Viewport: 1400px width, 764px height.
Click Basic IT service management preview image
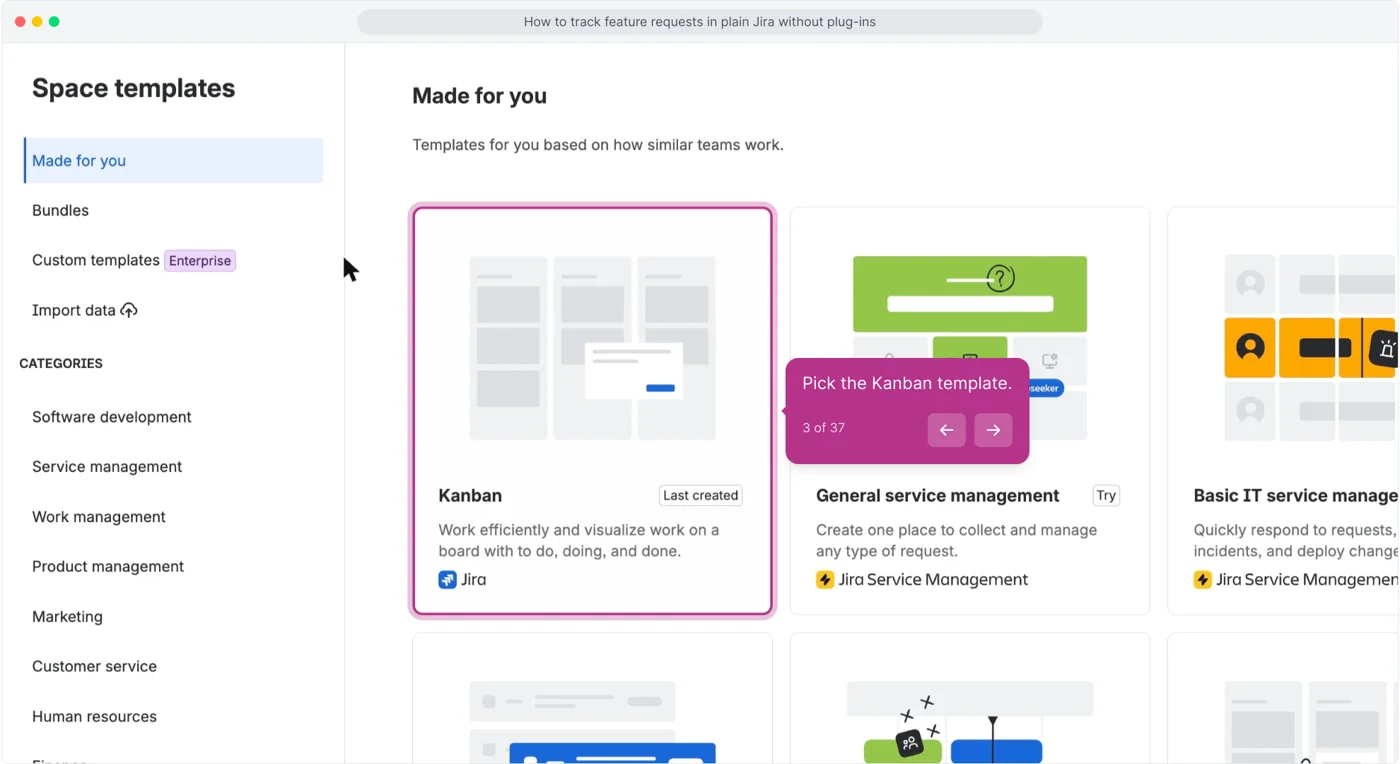click(x=1311, y=348)
